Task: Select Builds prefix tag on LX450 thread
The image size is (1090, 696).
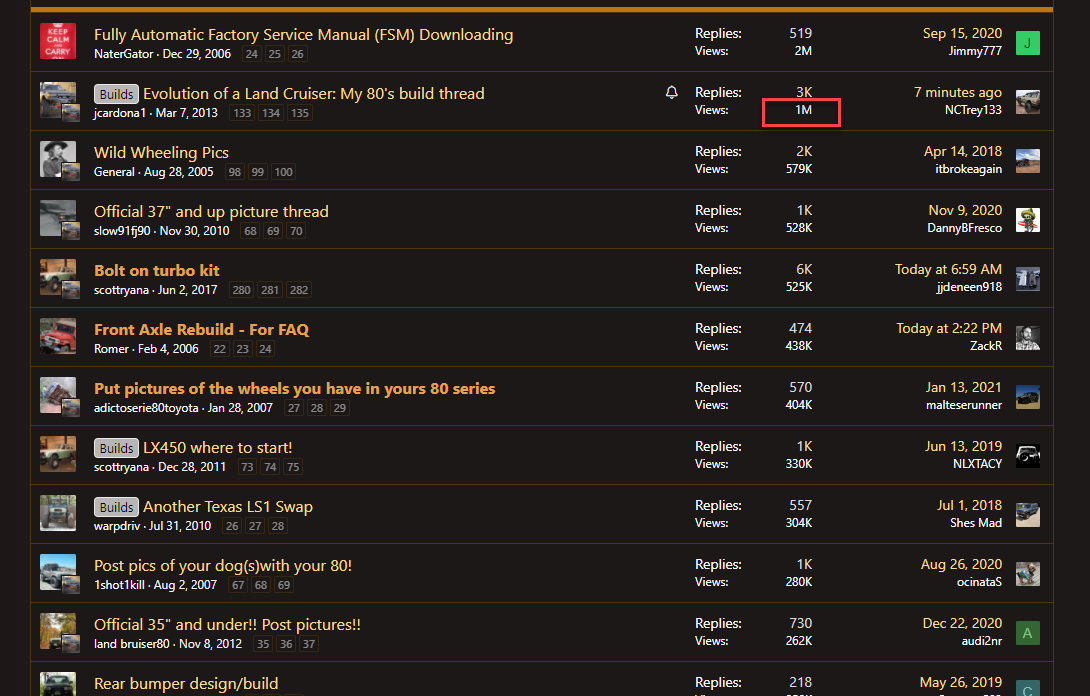Action: pos(116,448)
